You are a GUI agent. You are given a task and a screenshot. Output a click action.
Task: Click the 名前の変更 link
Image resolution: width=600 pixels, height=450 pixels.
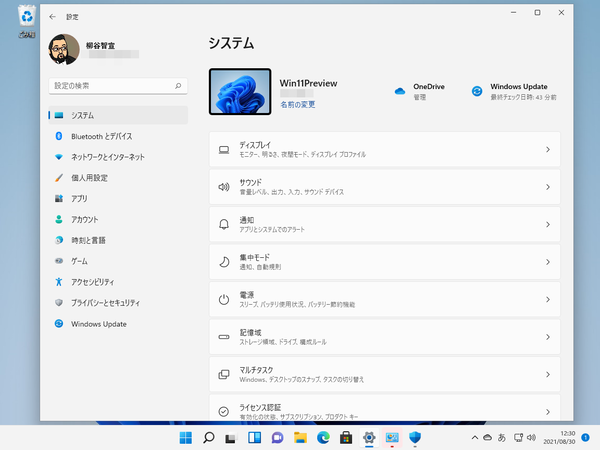299,103
